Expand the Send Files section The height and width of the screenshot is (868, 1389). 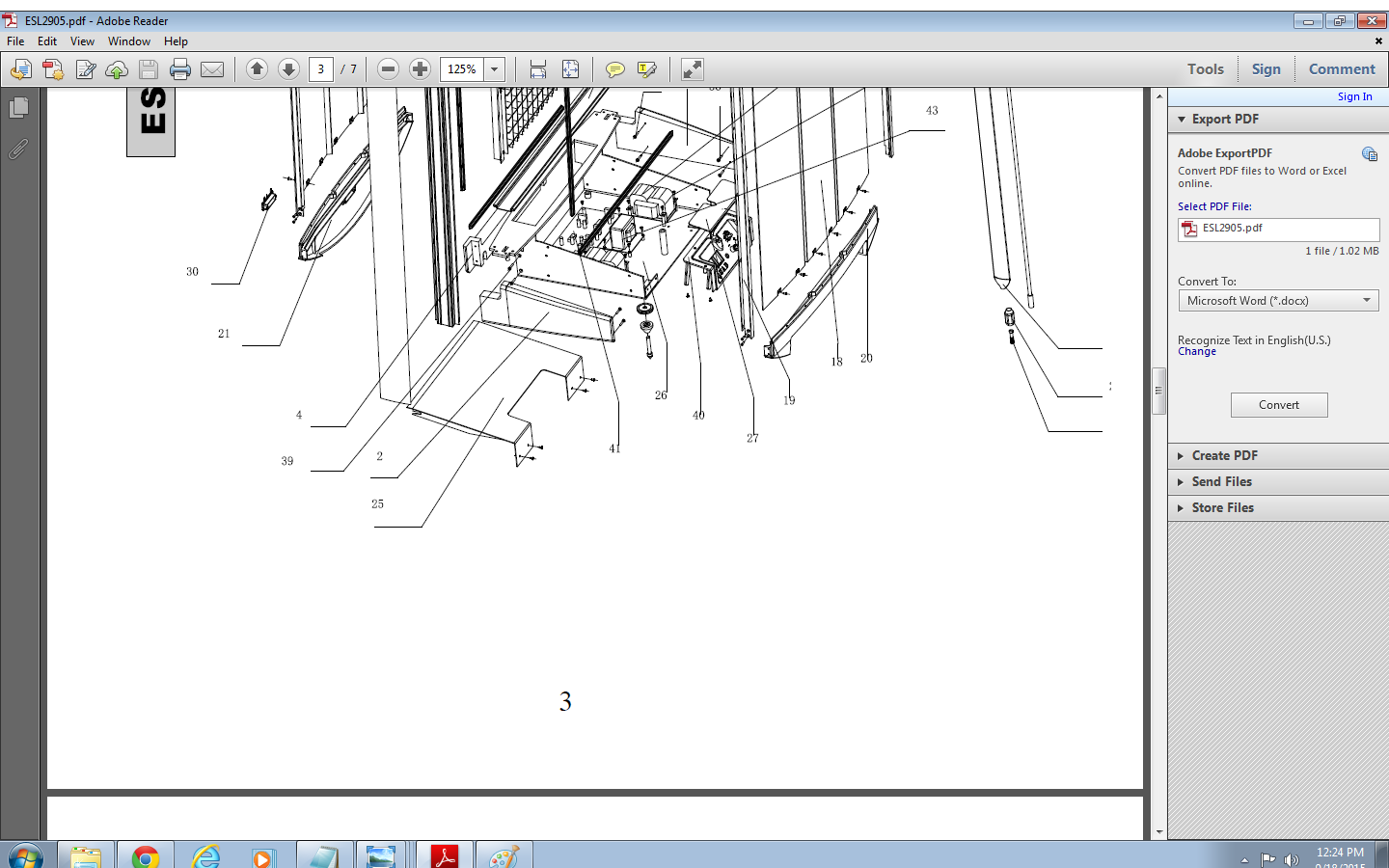point(1181,482)
